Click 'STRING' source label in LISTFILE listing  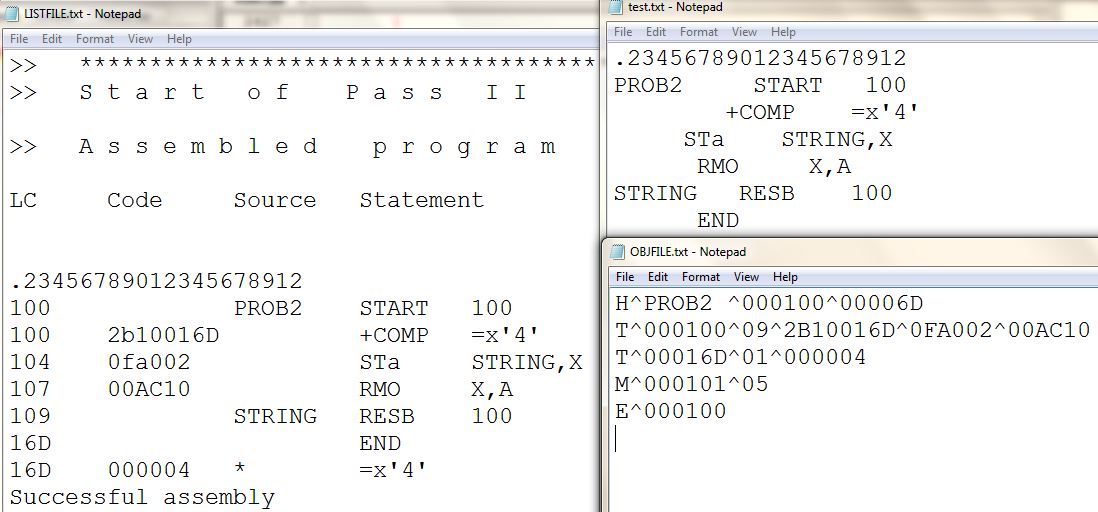[274, 416]
